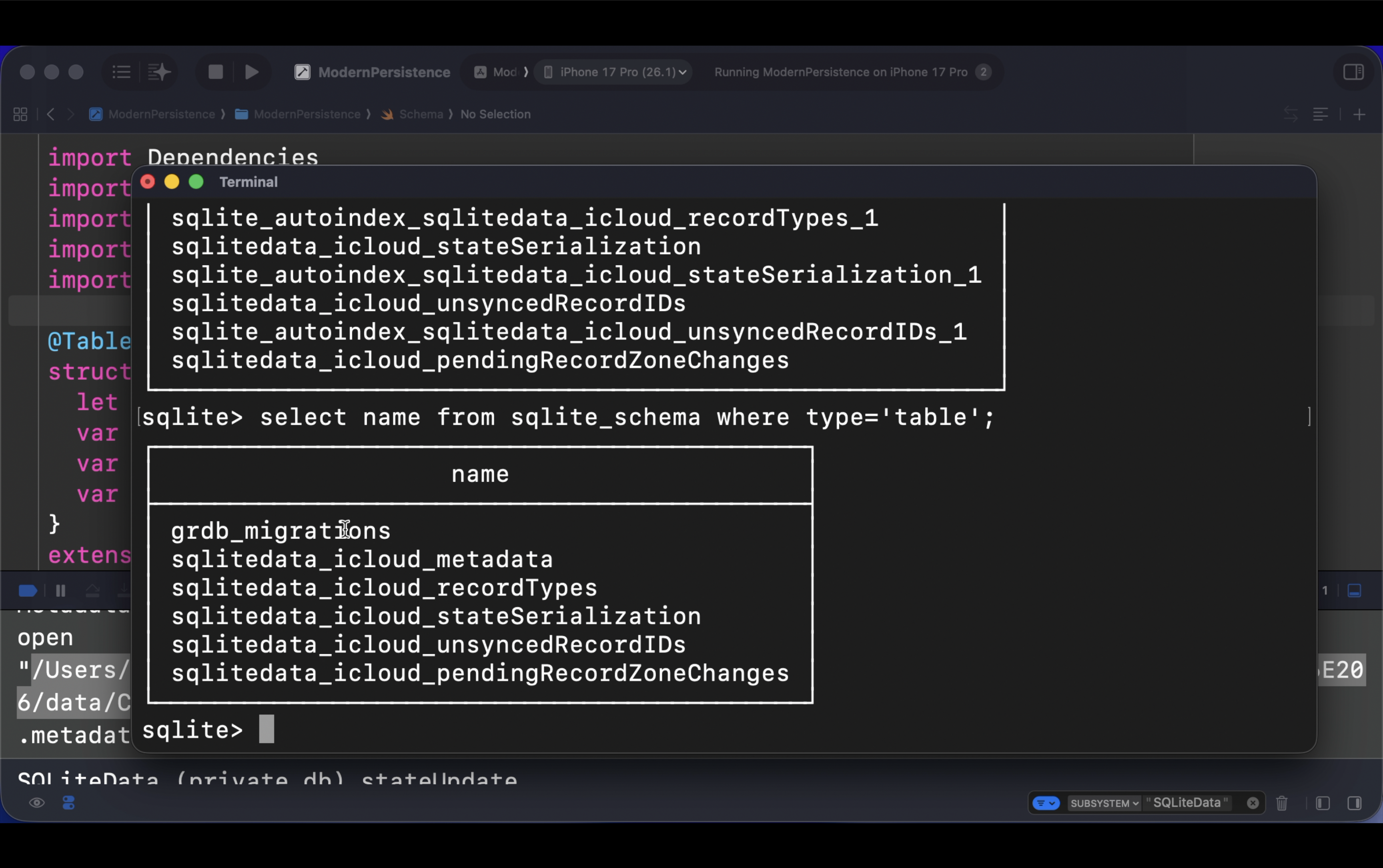This screenshot has height=868, width=1383.
Task: Click the running activity status text
Action: [840, 72]
